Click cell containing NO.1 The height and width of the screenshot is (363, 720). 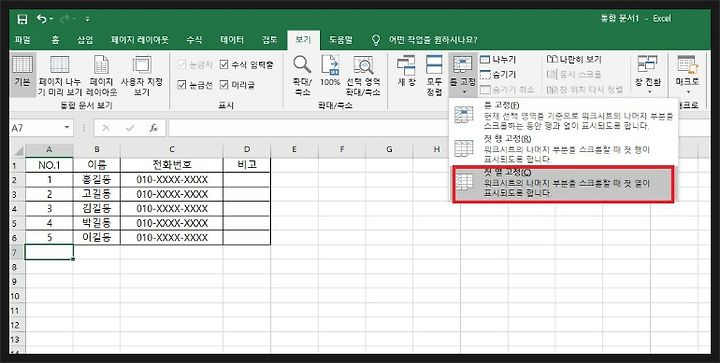(49, 165)
